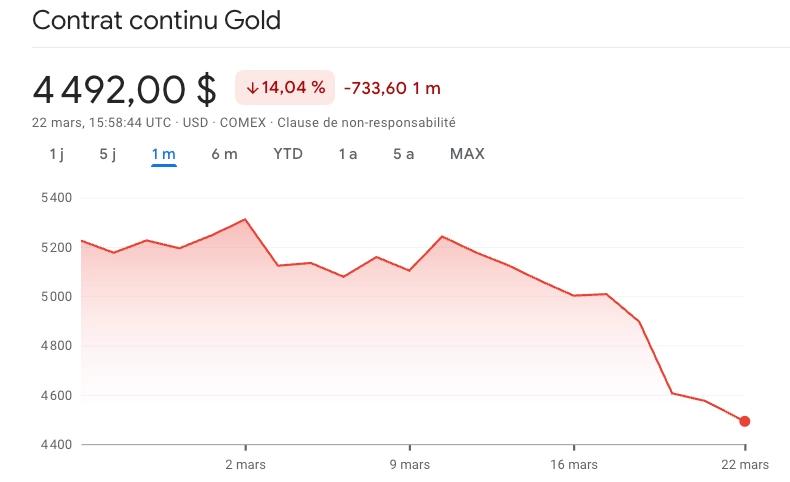This screenshot has height=482, width=790.
Task: Click the 5400 price axis label
Action: (59, 198)
